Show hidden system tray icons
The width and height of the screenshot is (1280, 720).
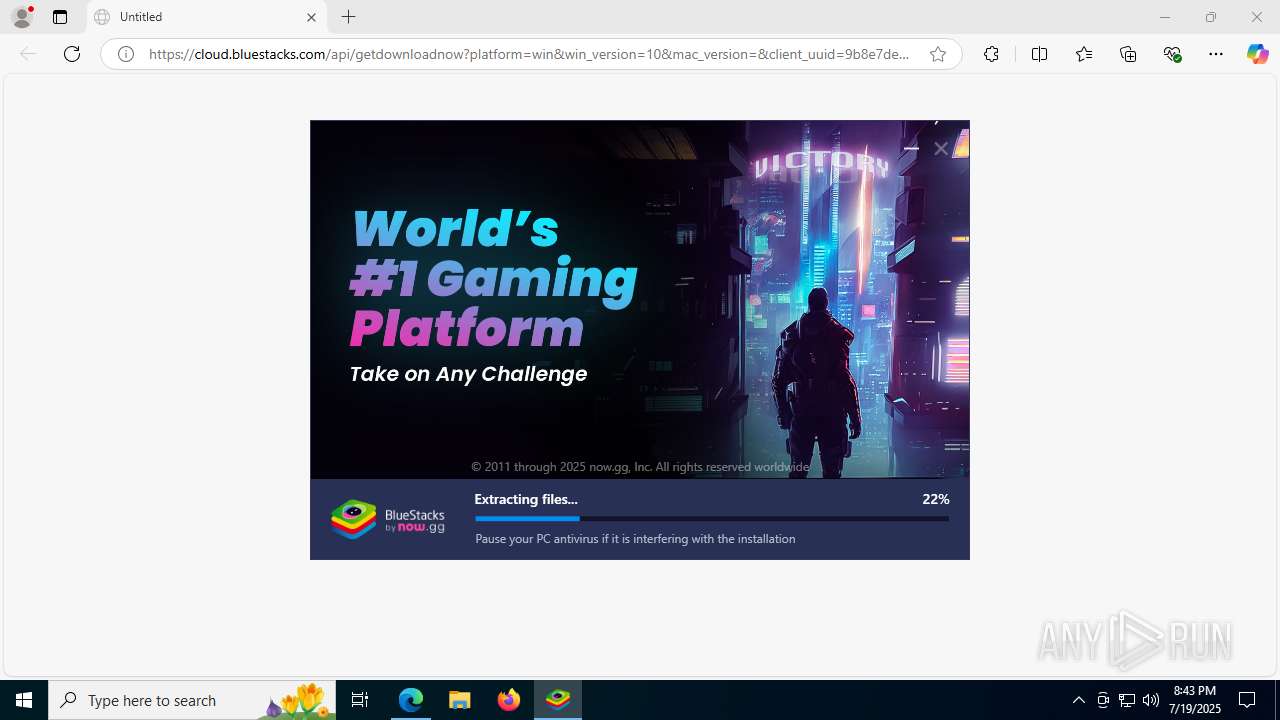(1078, 700)
